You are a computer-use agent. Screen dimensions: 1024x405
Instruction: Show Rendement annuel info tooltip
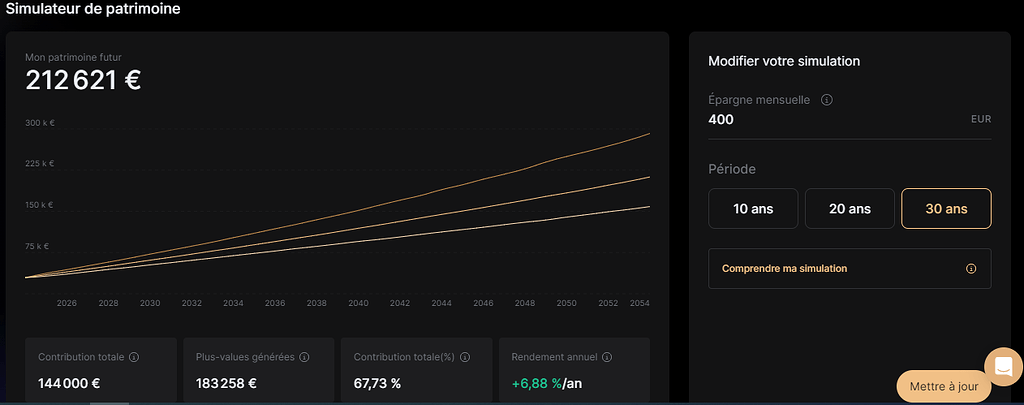point(606,357)
